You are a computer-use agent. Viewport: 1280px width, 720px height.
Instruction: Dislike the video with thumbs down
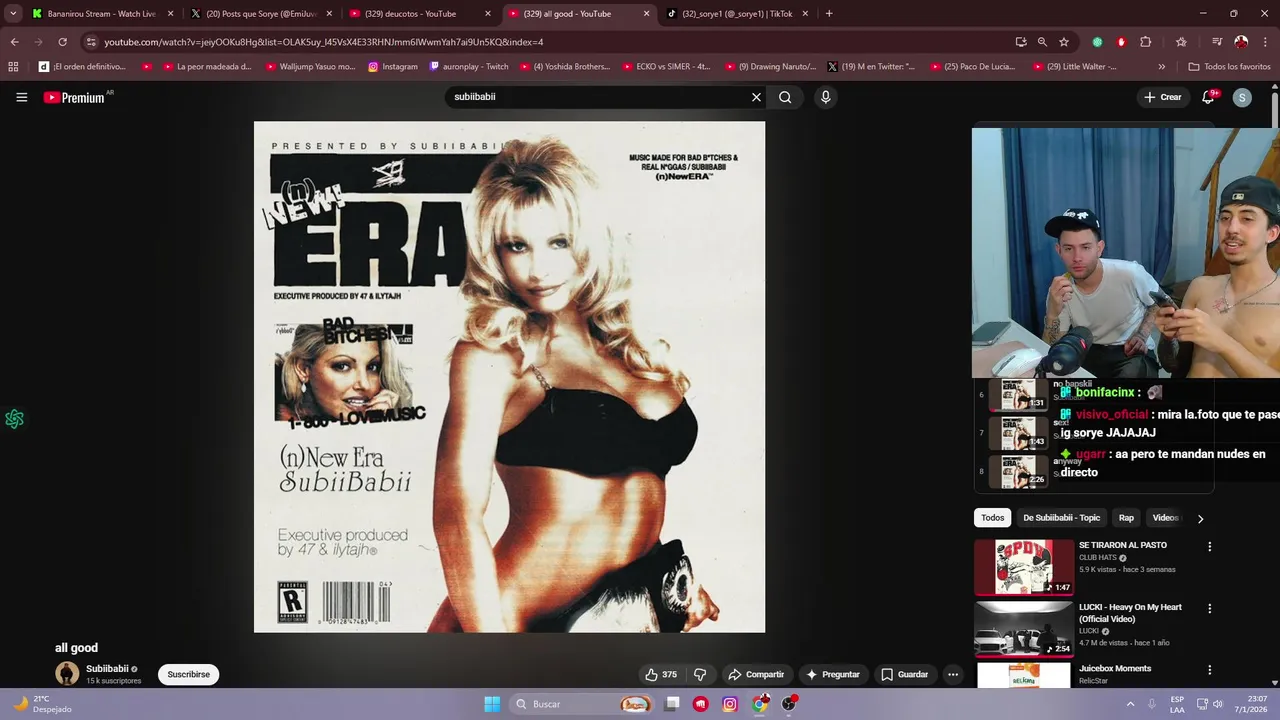[x=700, y=675]
